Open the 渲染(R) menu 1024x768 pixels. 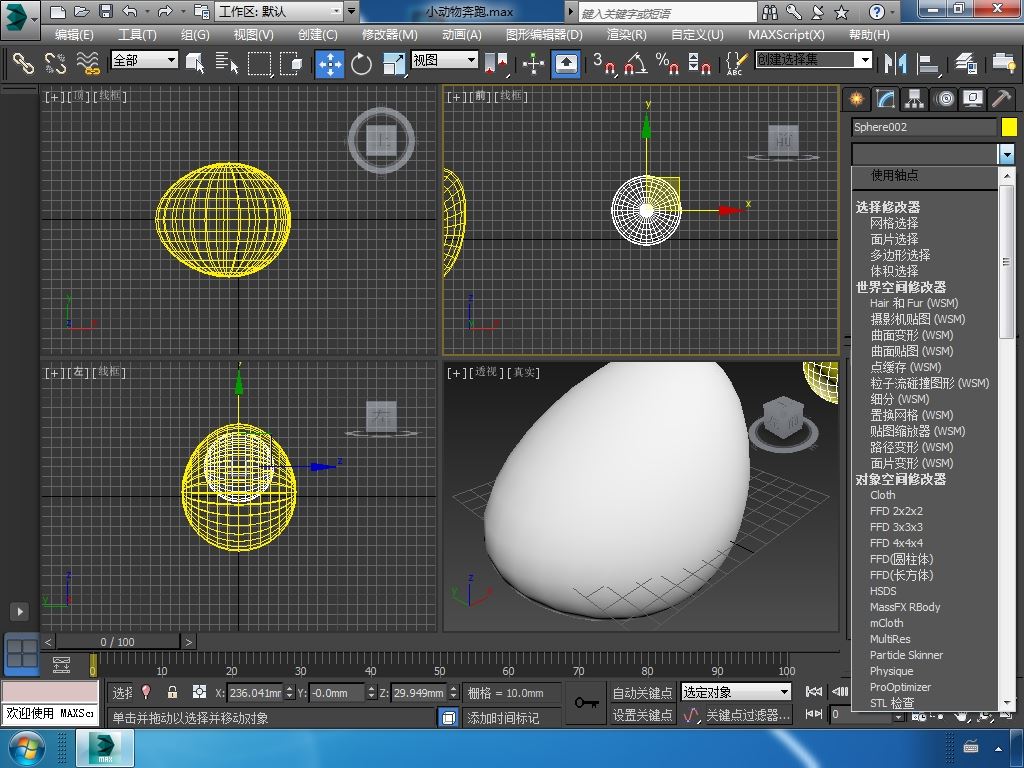(626, 34)
